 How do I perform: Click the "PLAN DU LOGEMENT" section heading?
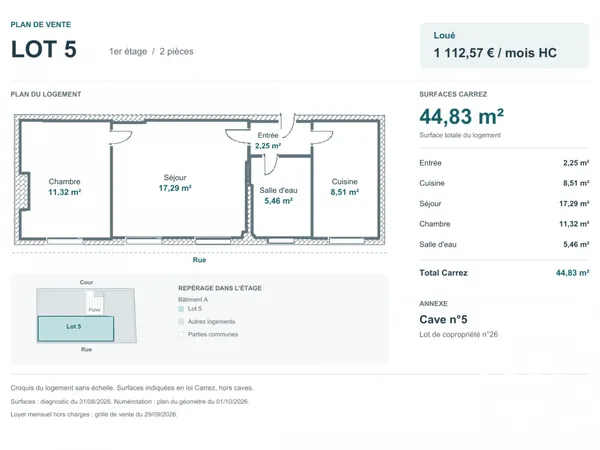pyautogui.click(x=46, y=94)
